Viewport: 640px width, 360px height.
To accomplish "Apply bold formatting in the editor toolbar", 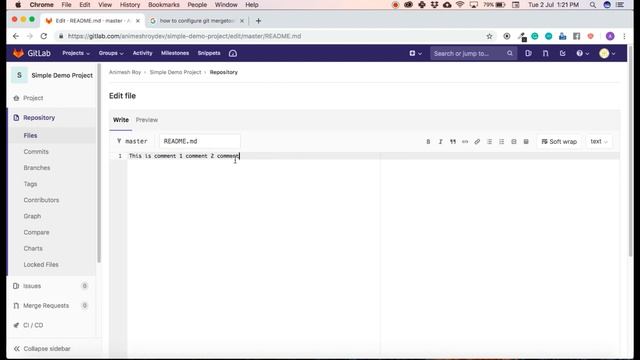I will point(428,142).
